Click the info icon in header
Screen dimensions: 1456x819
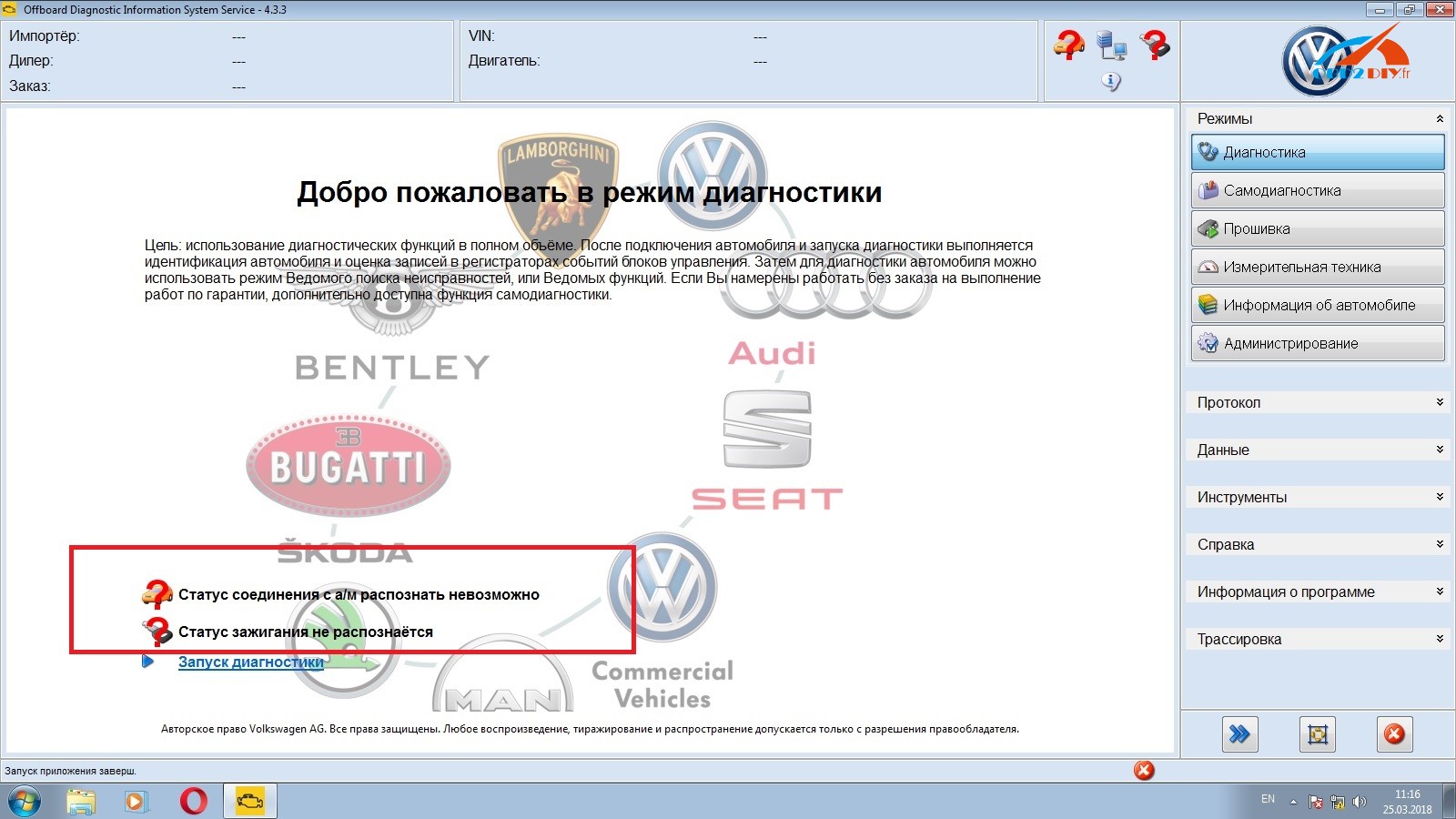coord(1111,81)
